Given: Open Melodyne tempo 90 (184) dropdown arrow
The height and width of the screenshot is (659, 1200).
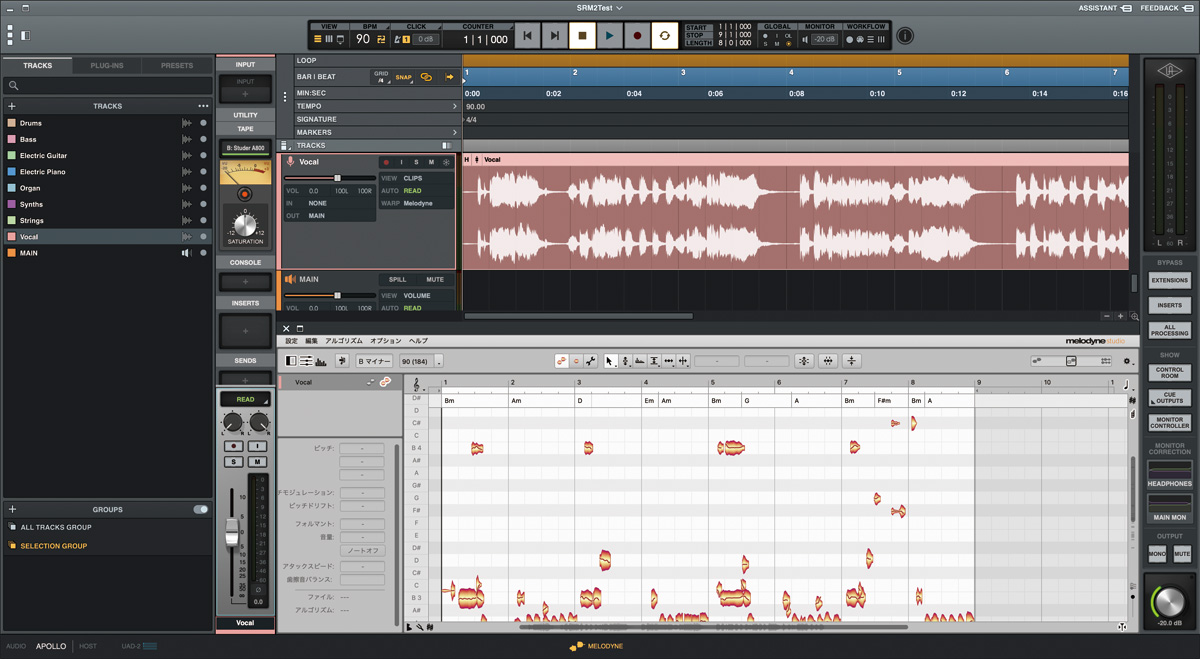Looking at the screenshot, I should pos(439,362).
